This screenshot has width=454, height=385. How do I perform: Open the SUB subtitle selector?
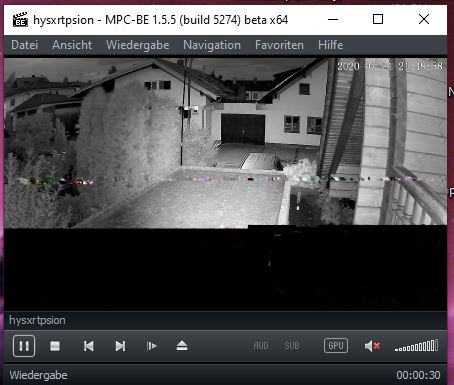click(292, 346)
